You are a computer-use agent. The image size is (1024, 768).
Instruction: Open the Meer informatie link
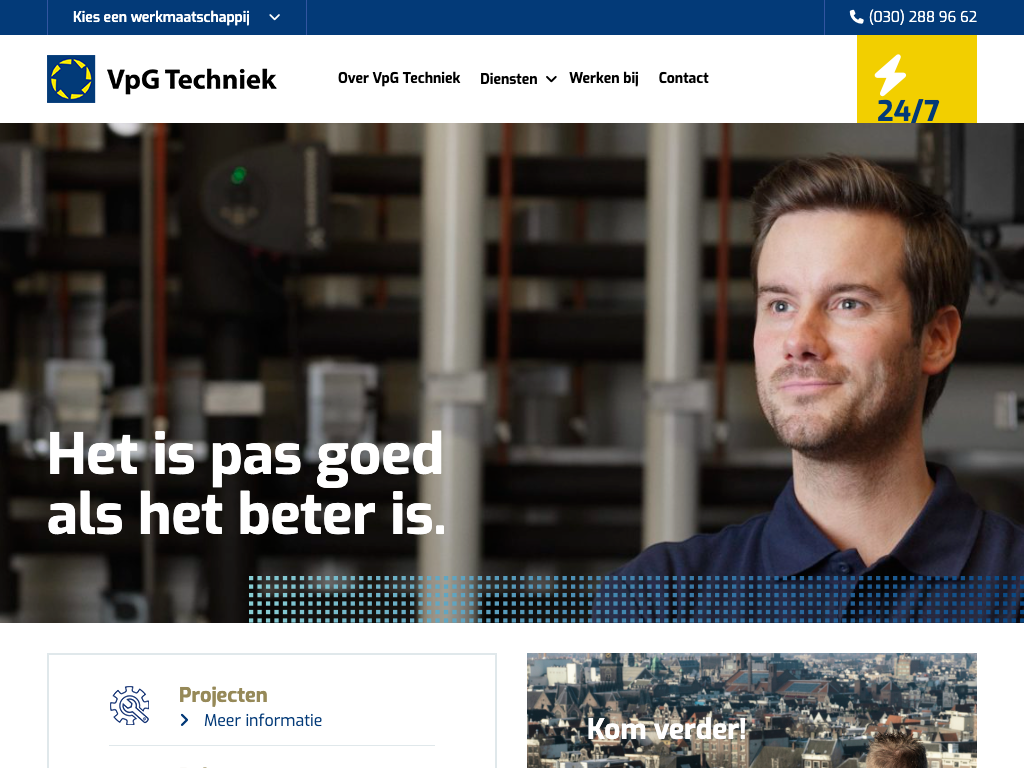click(x=263, y=720)
